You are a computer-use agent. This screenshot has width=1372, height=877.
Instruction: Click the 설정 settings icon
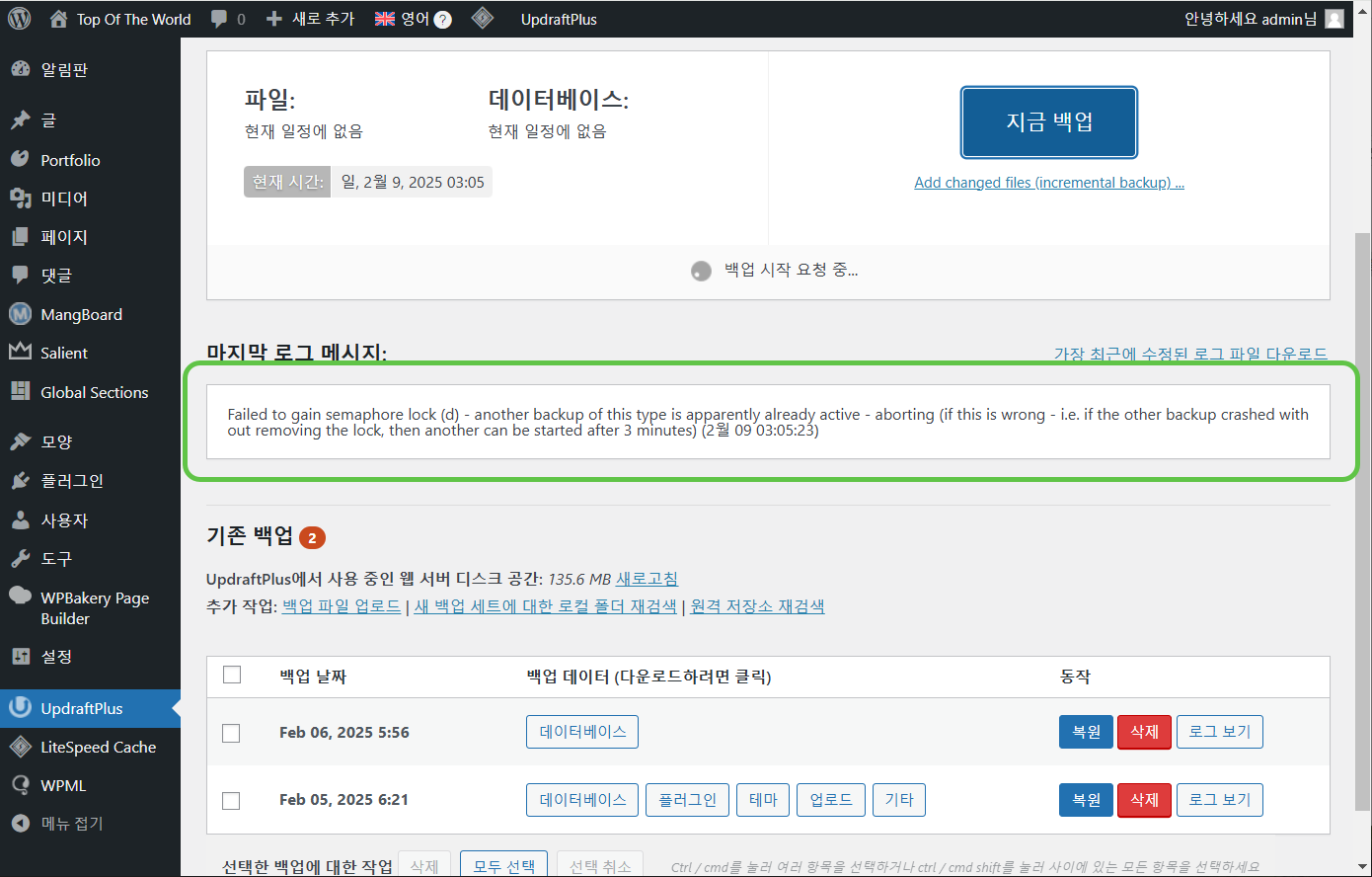[21, 656]
